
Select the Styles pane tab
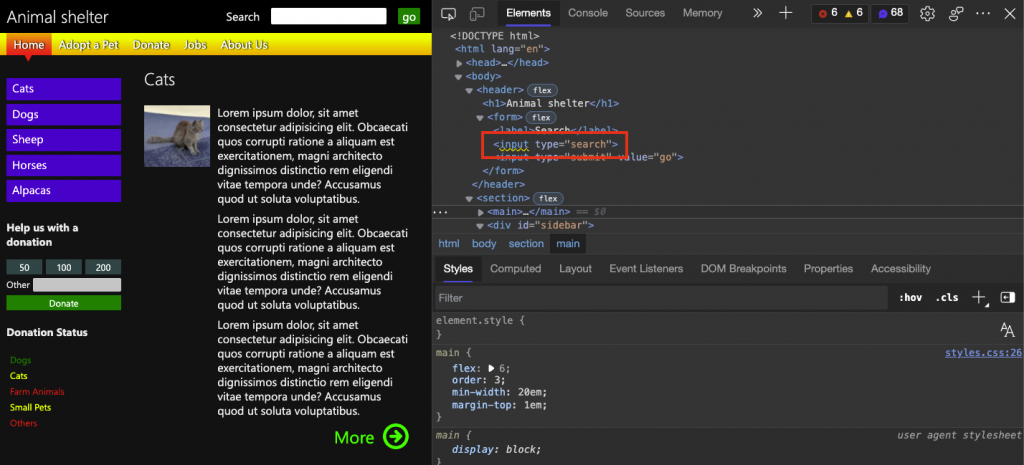pos(458,268)
